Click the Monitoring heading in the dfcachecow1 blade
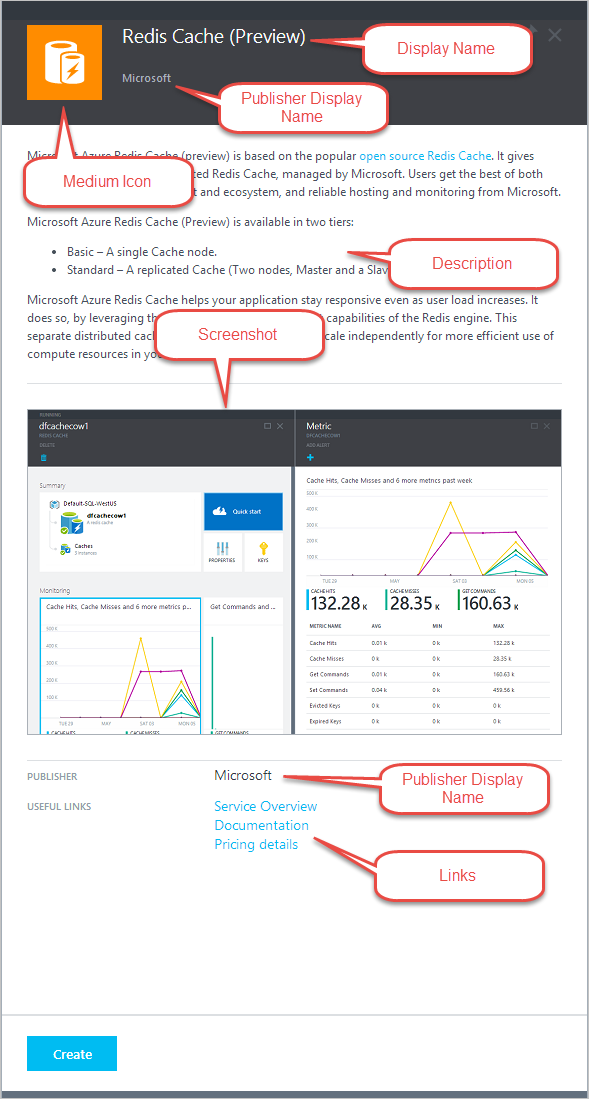Viewport: 589px width, 1099px height. [55, 591]
